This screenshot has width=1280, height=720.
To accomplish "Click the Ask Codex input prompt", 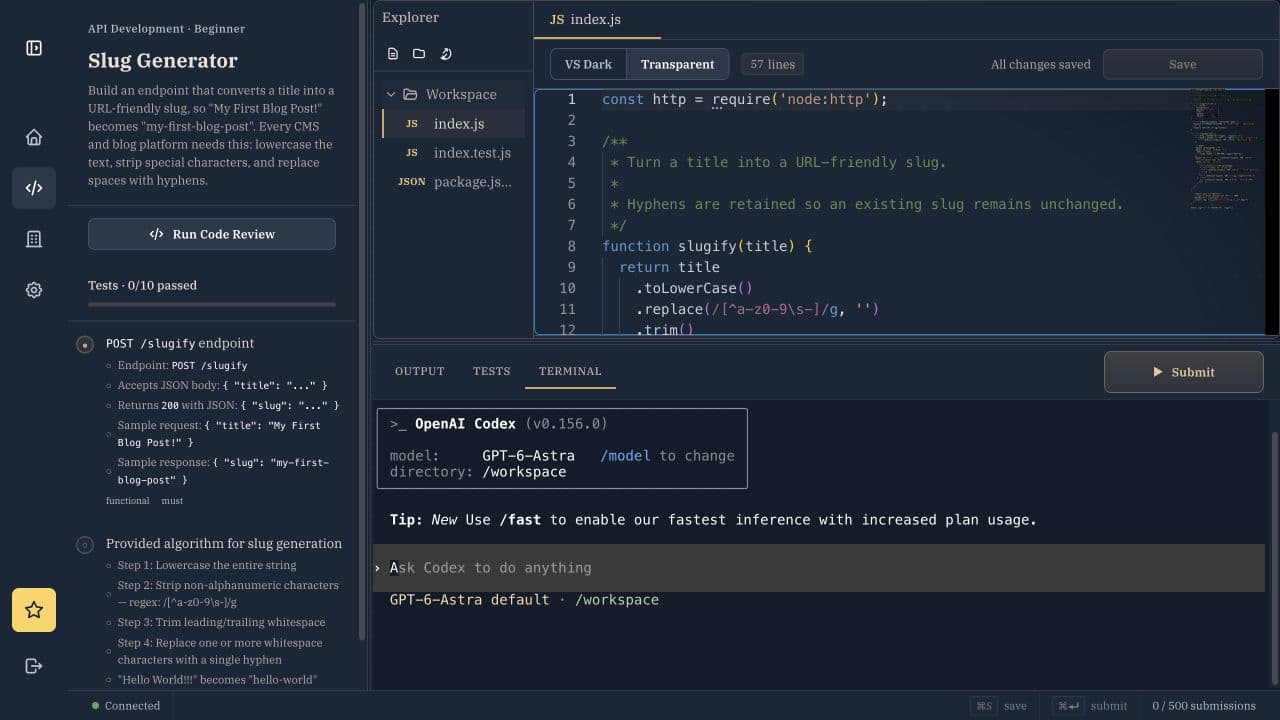I will point(819,567).
